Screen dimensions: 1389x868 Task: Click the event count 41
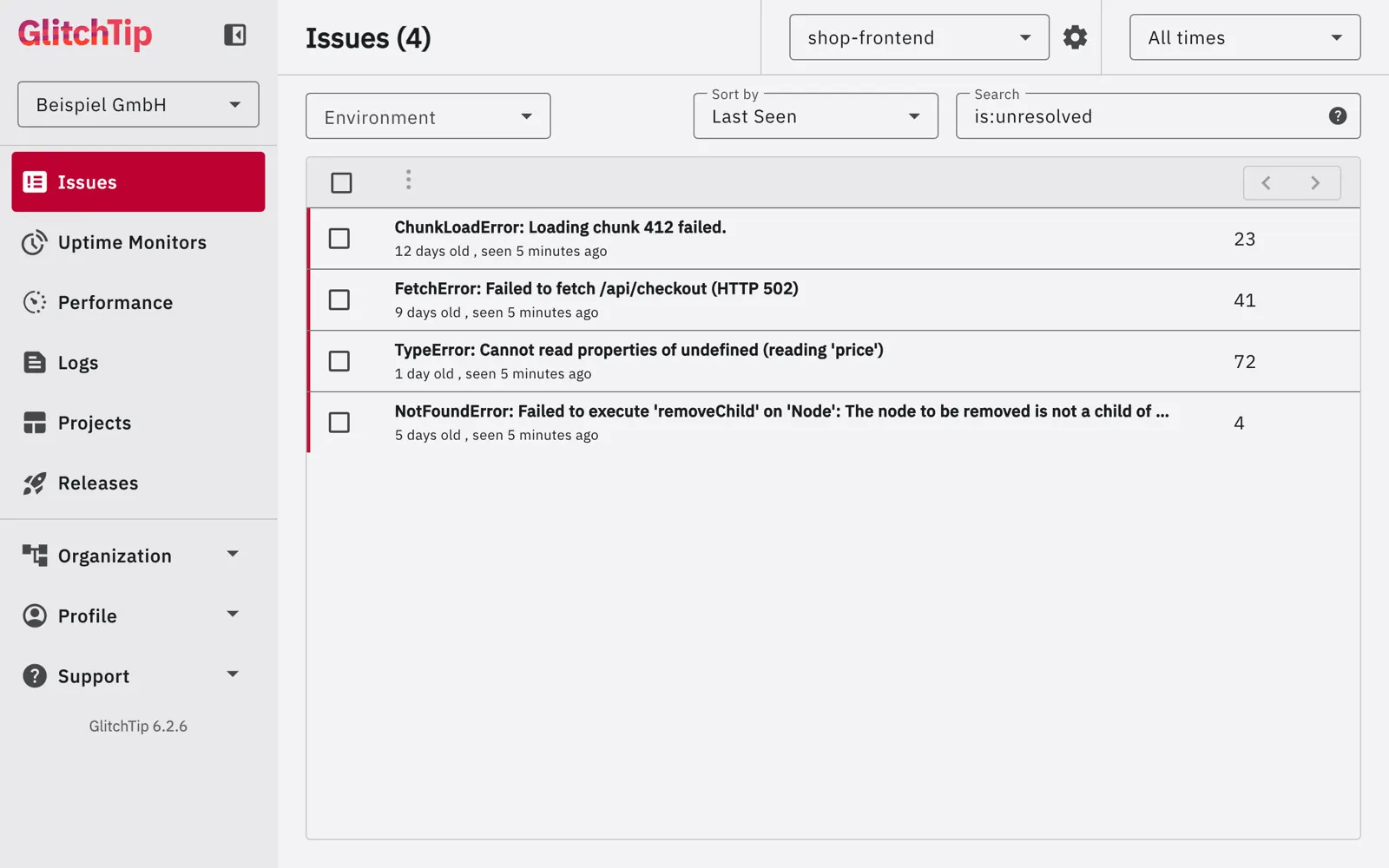[1245, 300]
